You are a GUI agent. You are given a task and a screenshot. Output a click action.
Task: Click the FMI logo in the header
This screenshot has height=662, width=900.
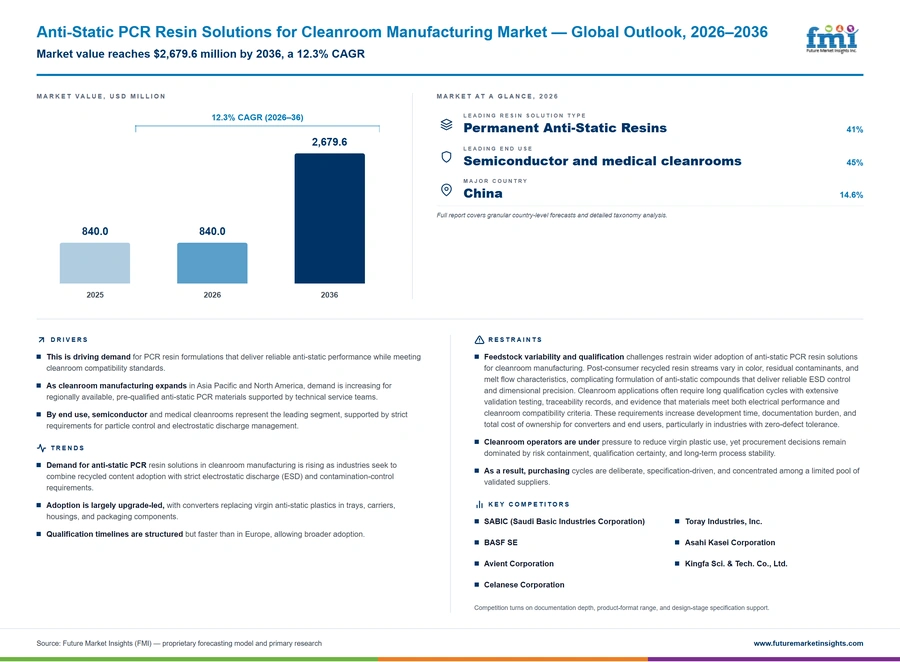point(832,38)
